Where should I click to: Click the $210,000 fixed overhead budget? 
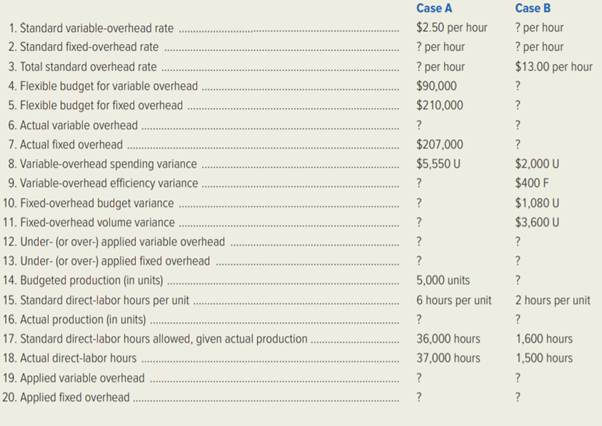[439, 105]
